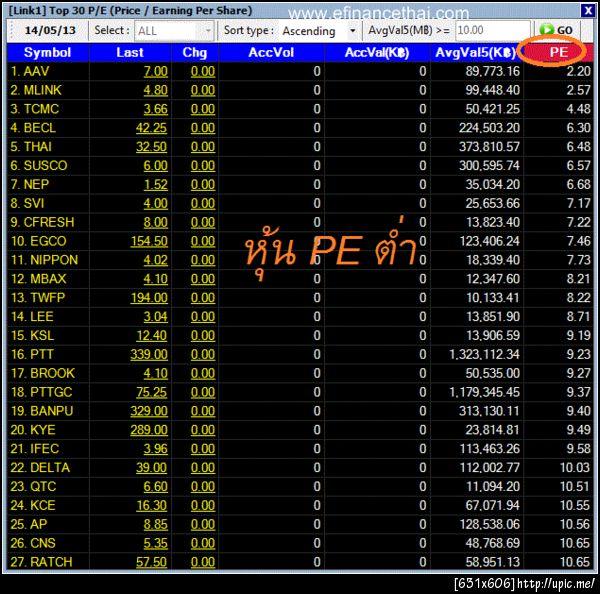
Task: Click the PE value 9.58
Action: [579, 449]
